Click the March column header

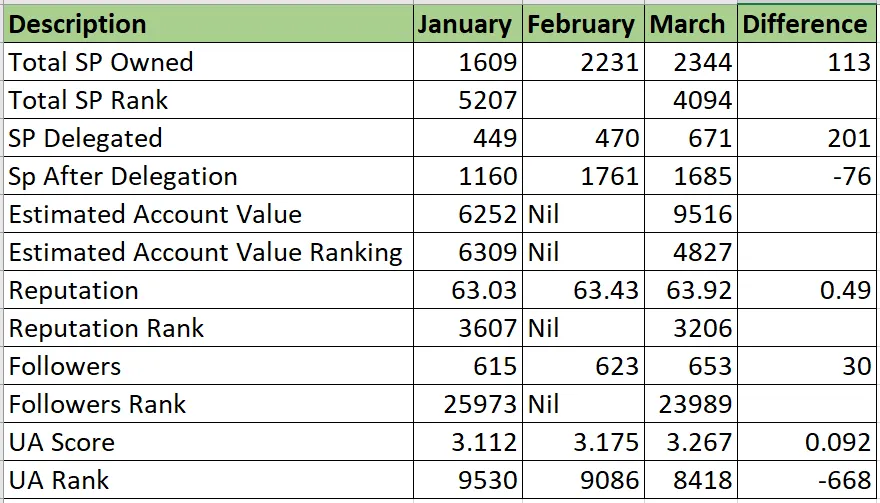pos(688,24)
